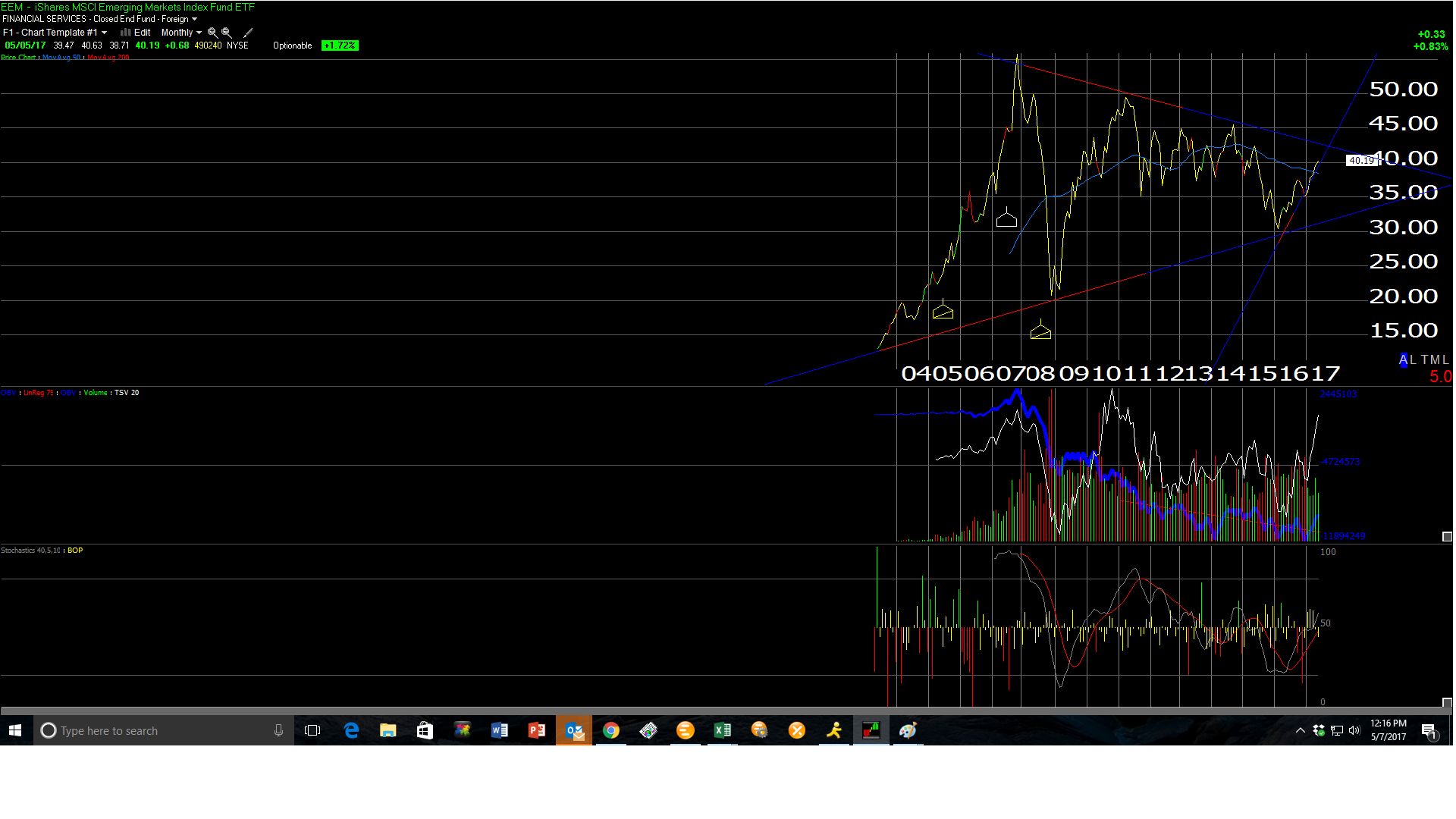The width and height of the screenshot is (1456, 819).
Task: Click the 490240 volume value
Action: 208,45
